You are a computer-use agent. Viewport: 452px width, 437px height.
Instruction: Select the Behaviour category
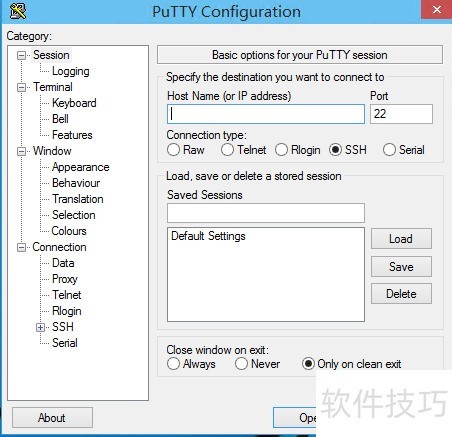(x=76, y=183)
